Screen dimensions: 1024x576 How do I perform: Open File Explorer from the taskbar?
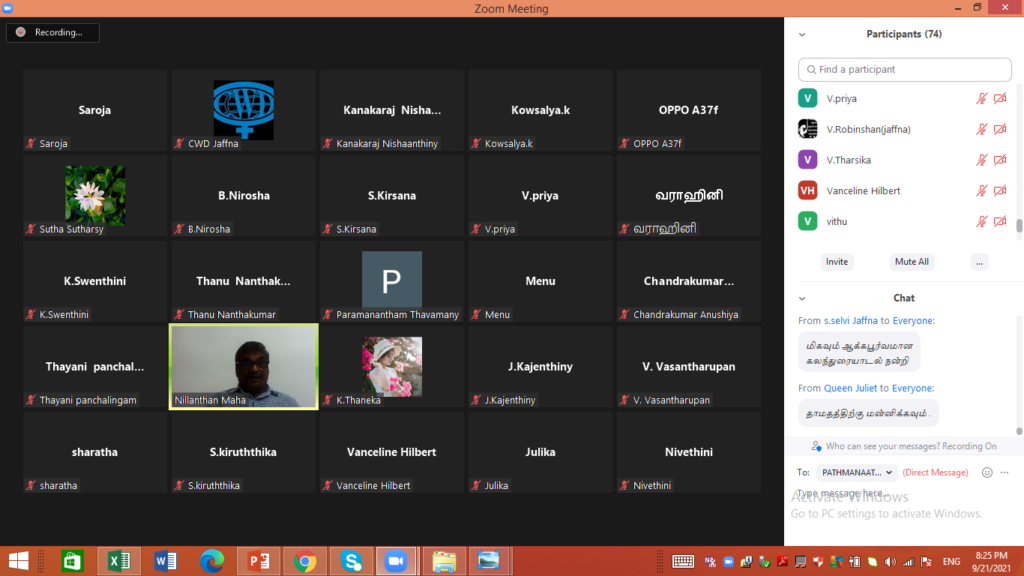click(x=444, y=561)
